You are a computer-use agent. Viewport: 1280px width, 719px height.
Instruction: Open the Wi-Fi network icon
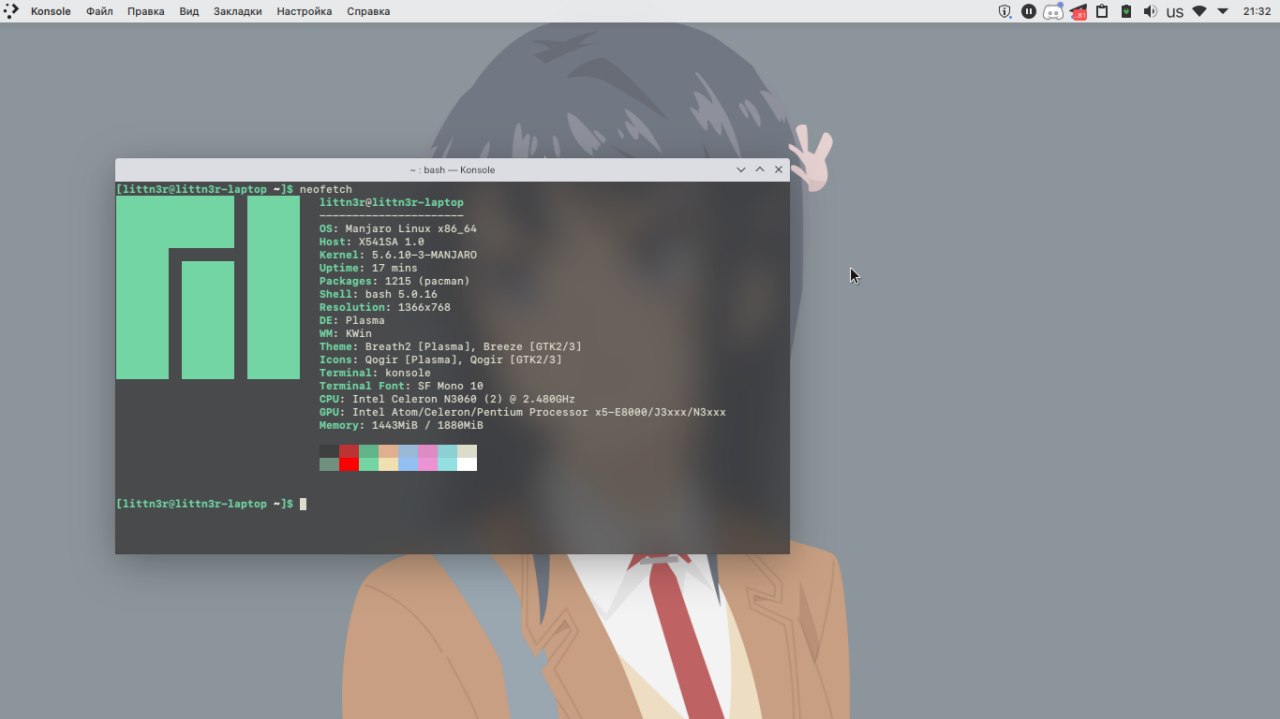point(1200,12)
